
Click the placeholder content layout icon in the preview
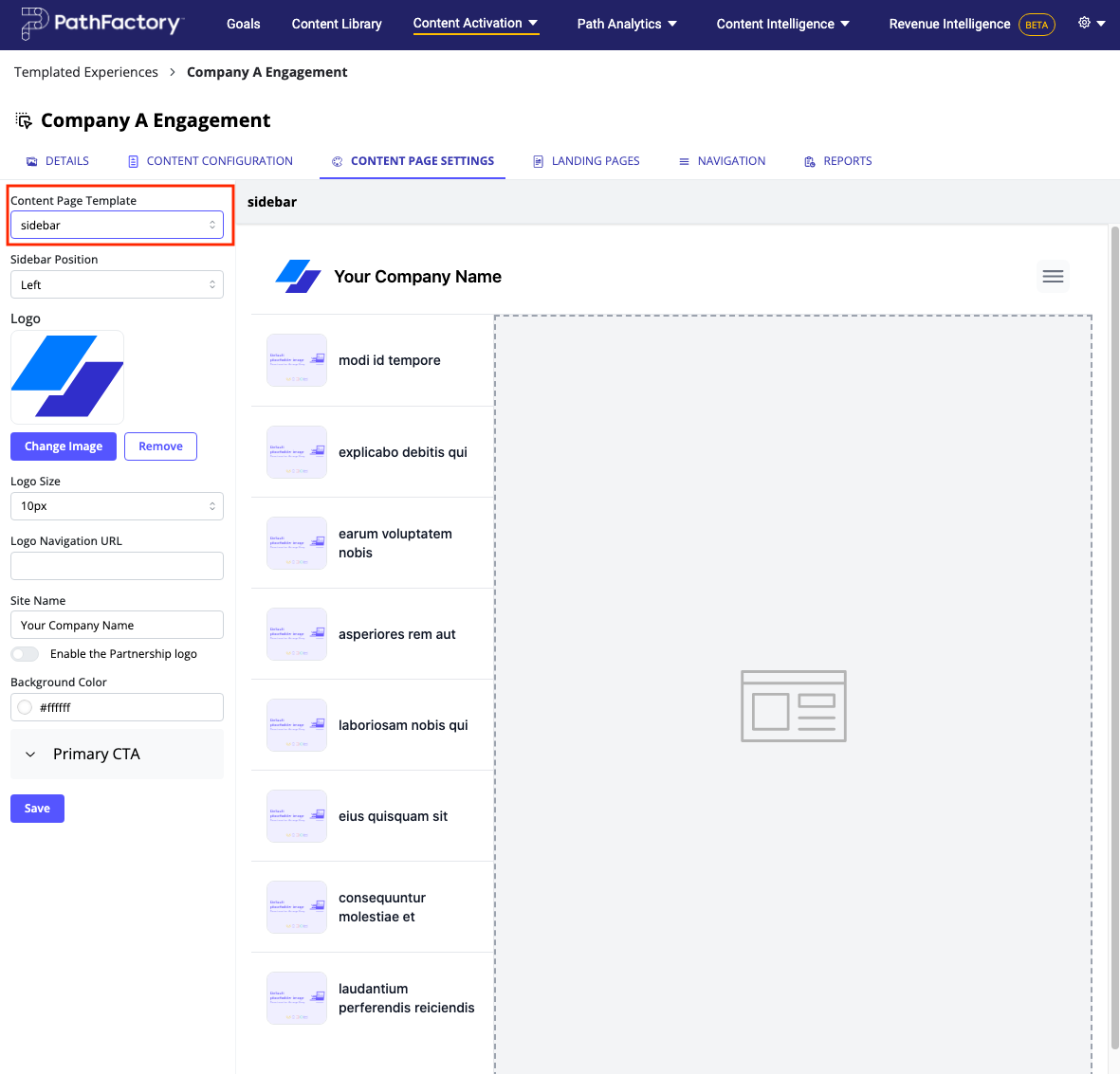point(793,705)
